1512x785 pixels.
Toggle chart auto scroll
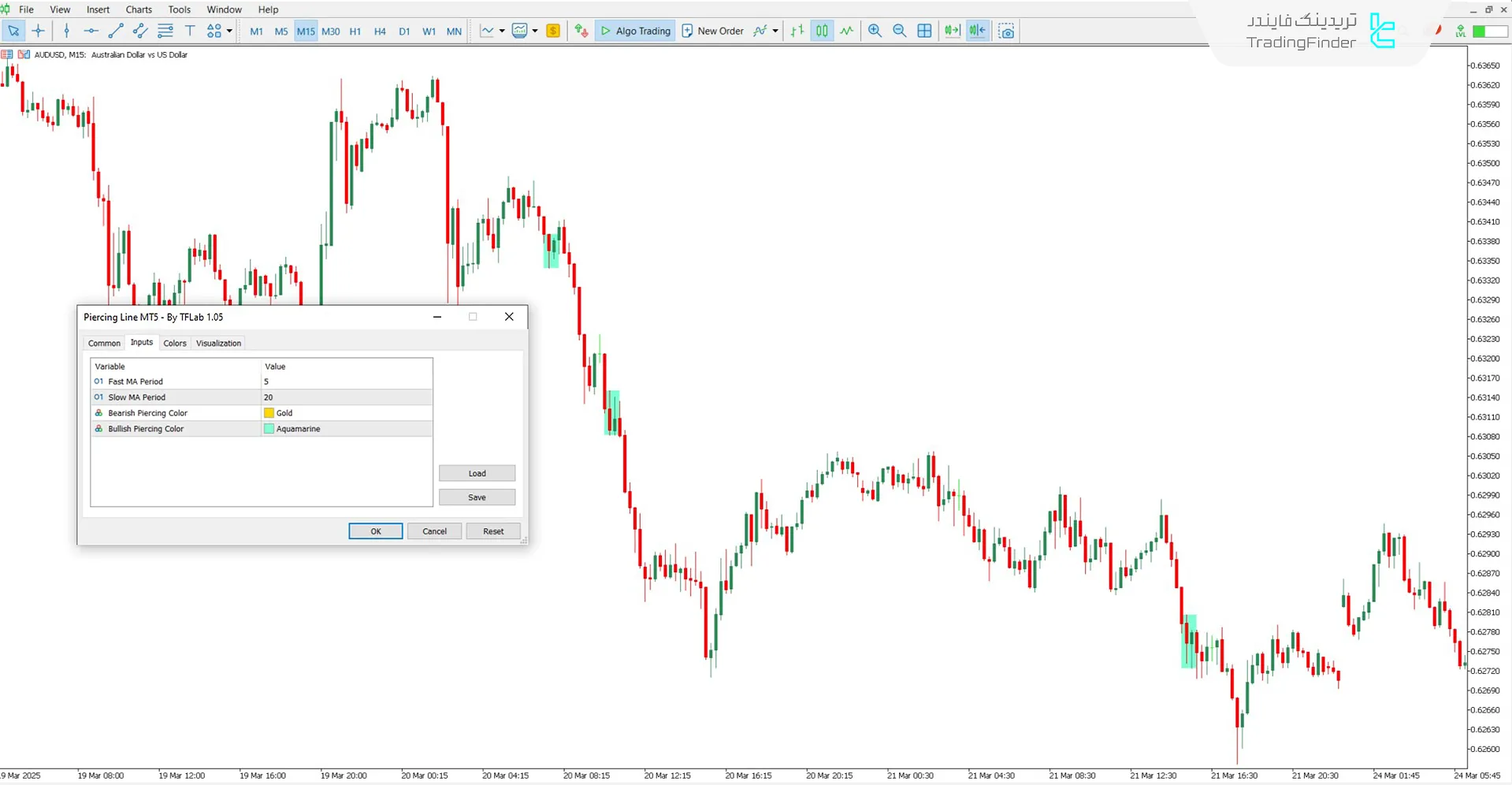point(953,31)
